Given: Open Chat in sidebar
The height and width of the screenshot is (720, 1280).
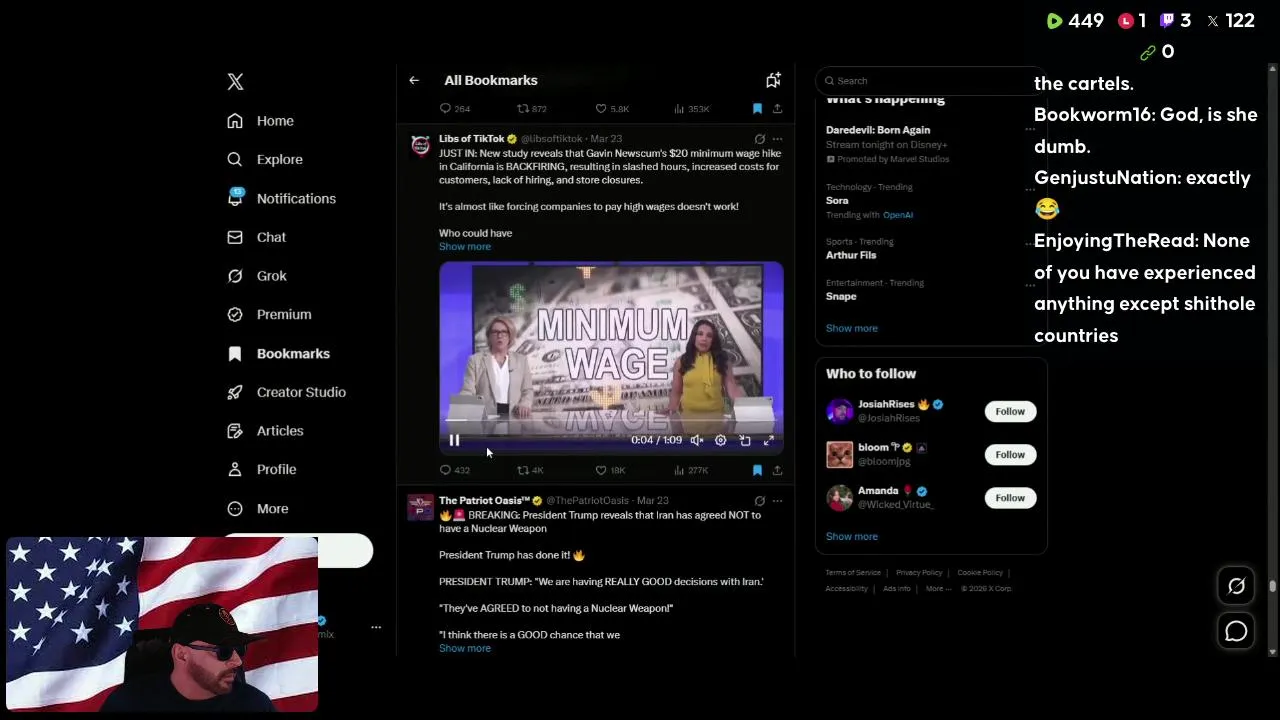Looking at the screenshot, I should click(x=256, y=237).
